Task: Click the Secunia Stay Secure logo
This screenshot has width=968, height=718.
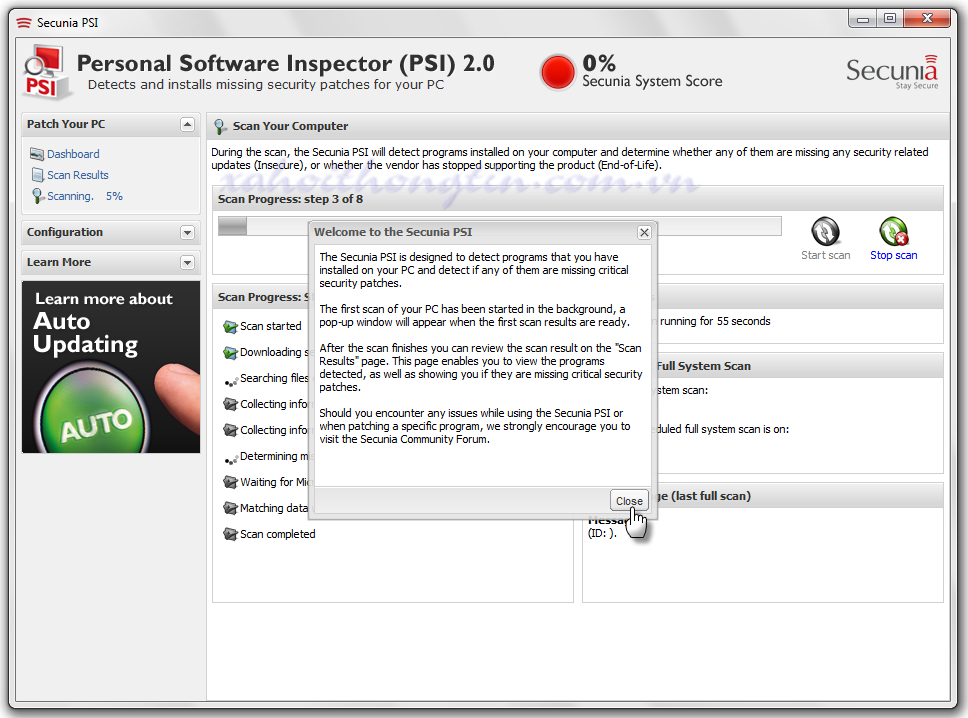Action: point(891,73)
